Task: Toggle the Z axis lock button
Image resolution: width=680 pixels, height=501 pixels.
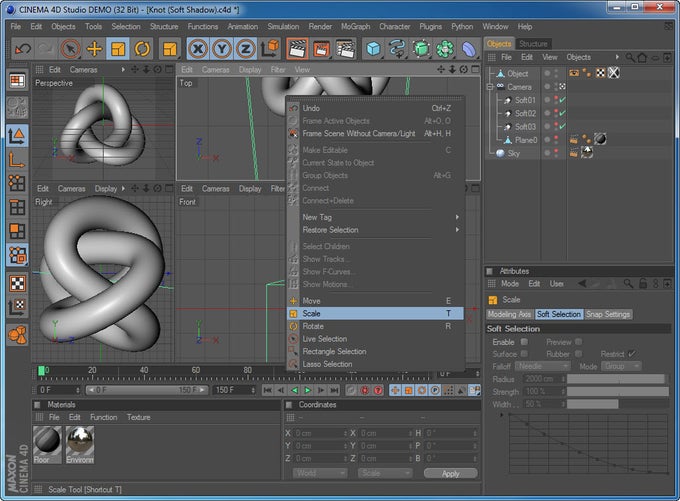Action: click(246, 48)
